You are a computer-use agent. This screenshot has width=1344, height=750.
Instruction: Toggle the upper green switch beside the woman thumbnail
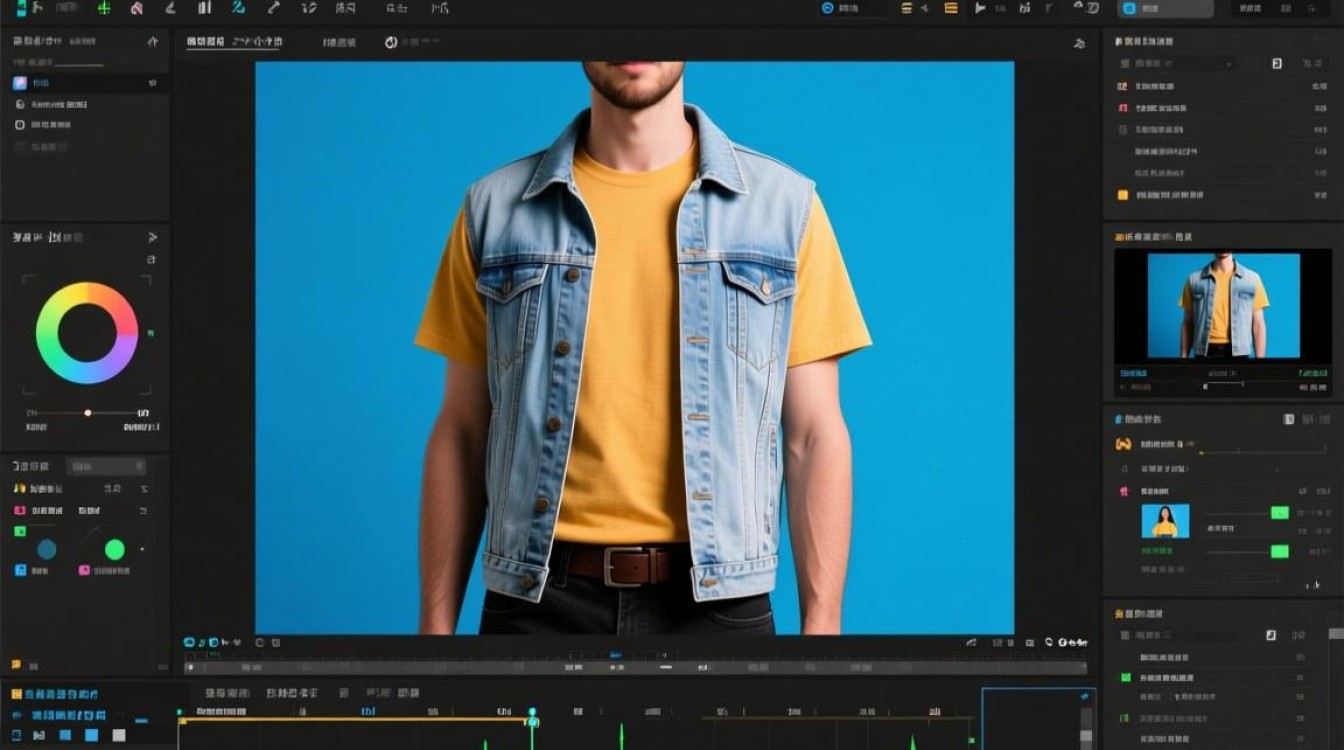[1280, 513]
